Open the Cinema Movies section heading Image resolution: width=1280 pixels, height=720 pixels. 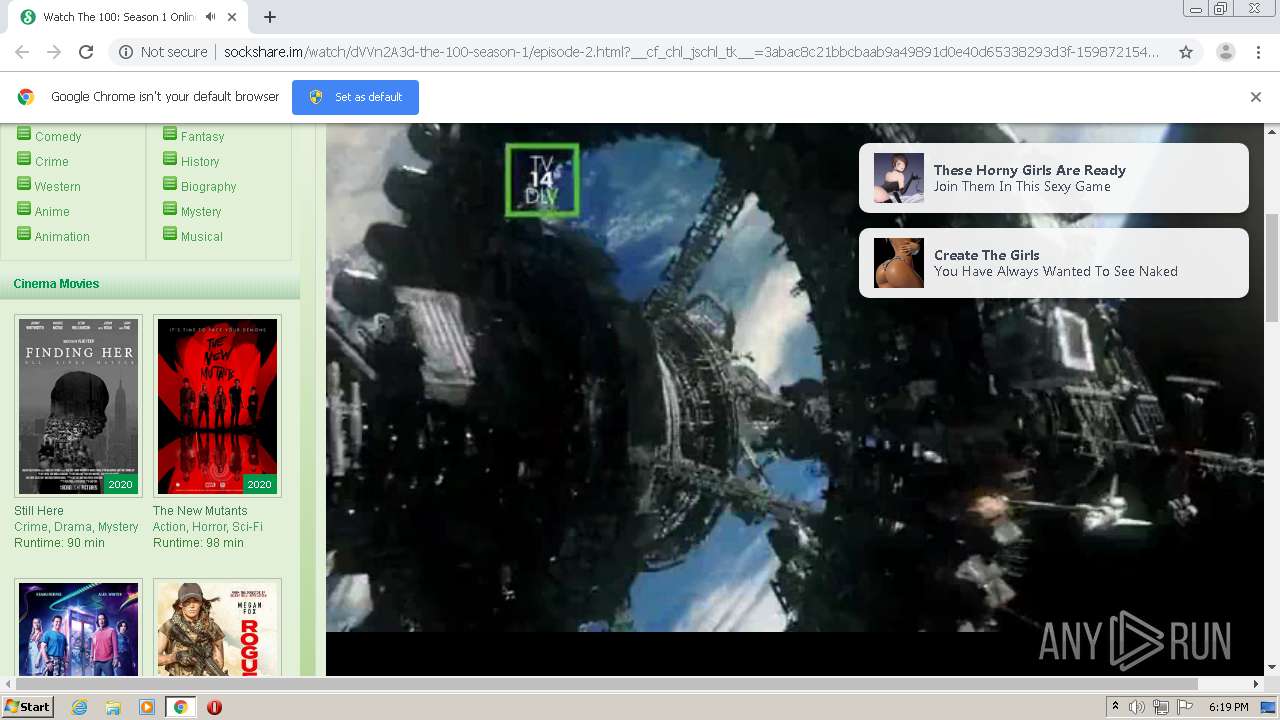pos(56,284)
